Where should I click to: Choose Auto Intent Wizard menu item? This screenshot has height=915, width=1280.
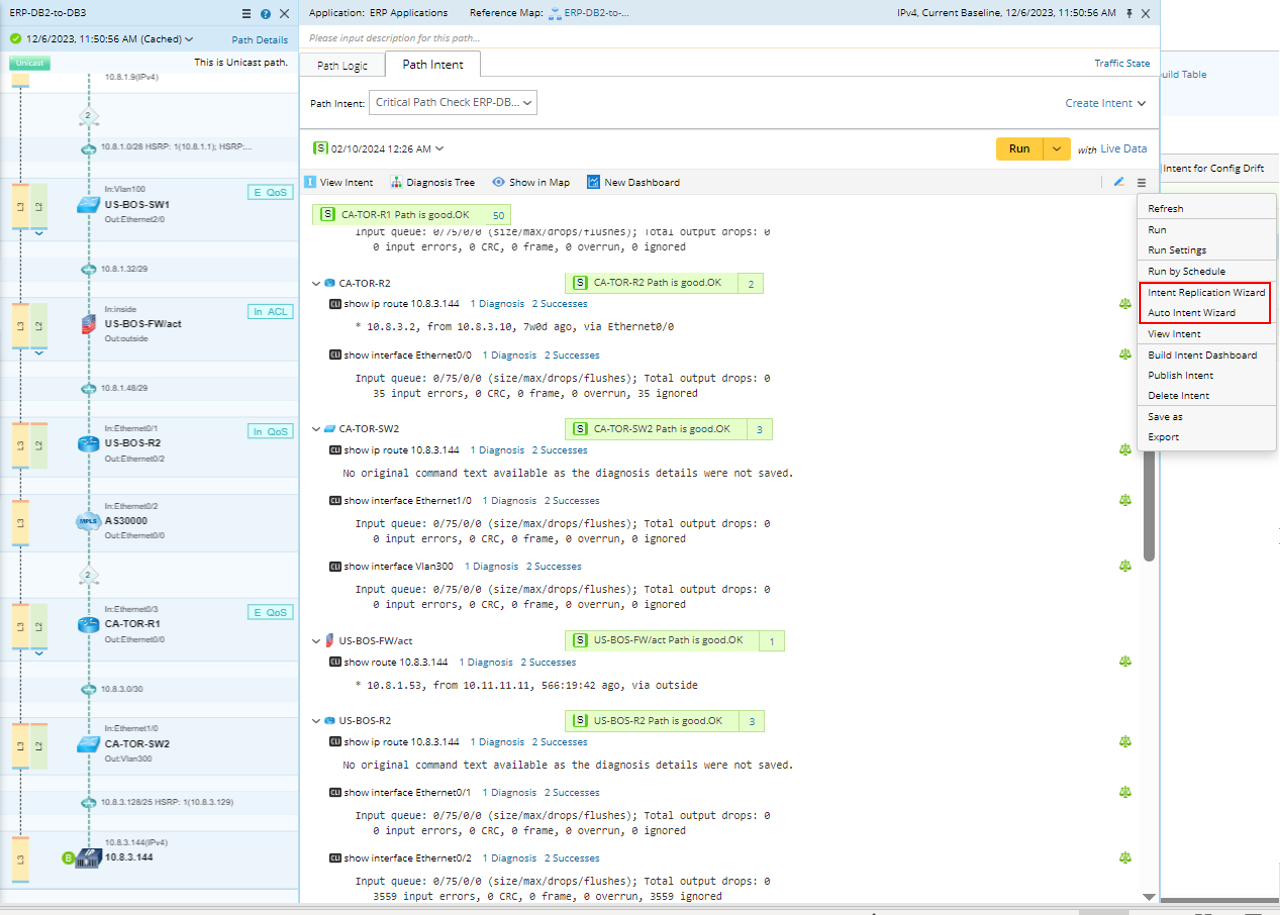[1191, 313]
